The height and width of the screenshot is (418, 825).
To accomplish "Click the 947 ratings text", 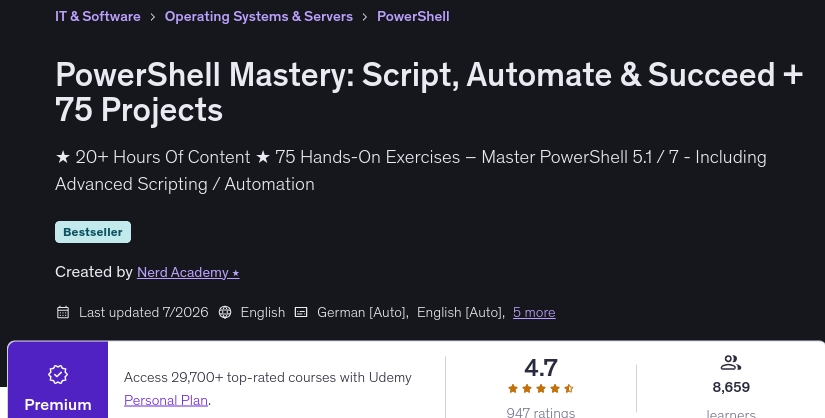I will click(x=541, y=412).
